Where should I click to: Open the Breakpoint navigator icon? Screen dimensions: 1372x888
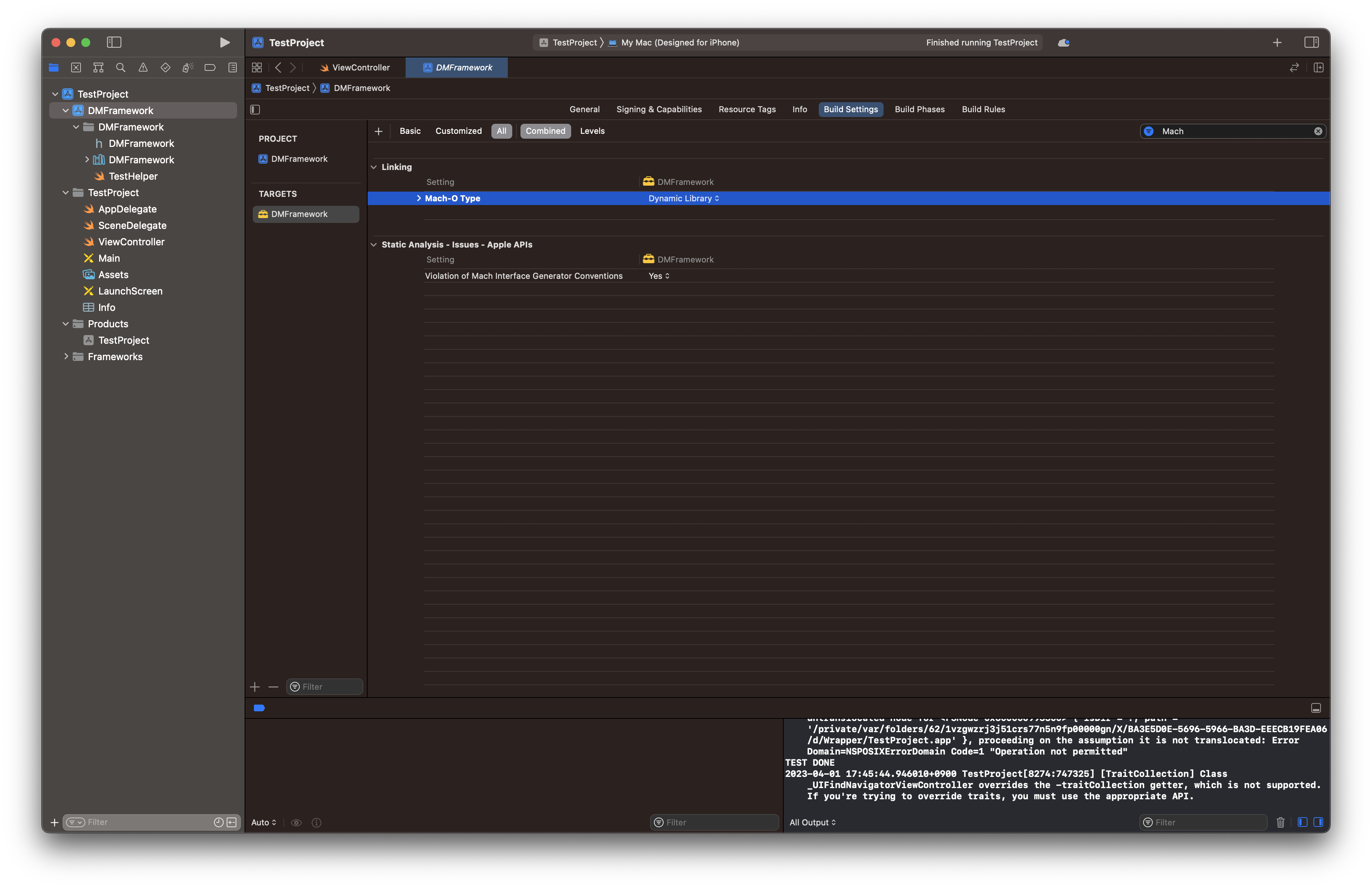pyautogui.click(x=210, y=67)
